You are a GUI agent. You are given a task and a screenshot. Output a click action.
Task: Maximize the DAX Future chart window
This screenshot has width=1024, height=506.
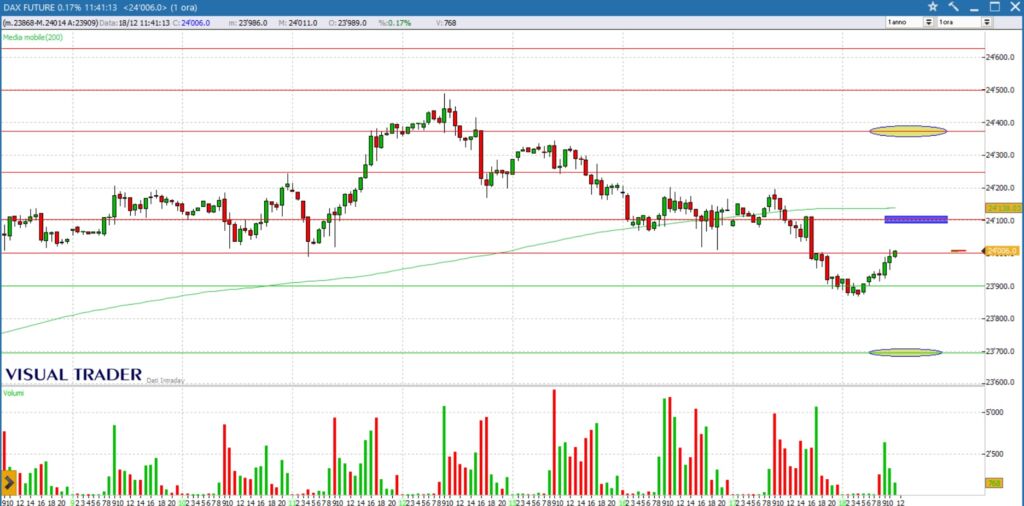pos(995,7)
